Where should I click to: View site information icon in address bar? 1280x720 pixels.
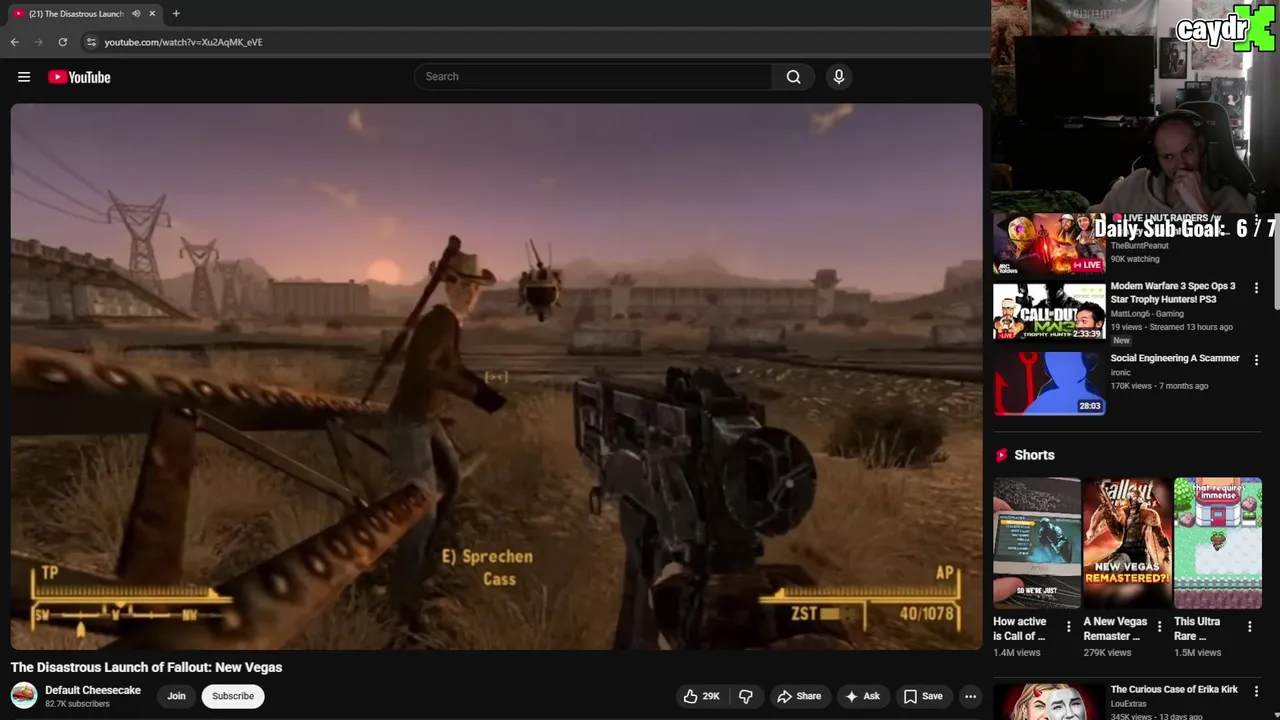[x=91, y=42]
